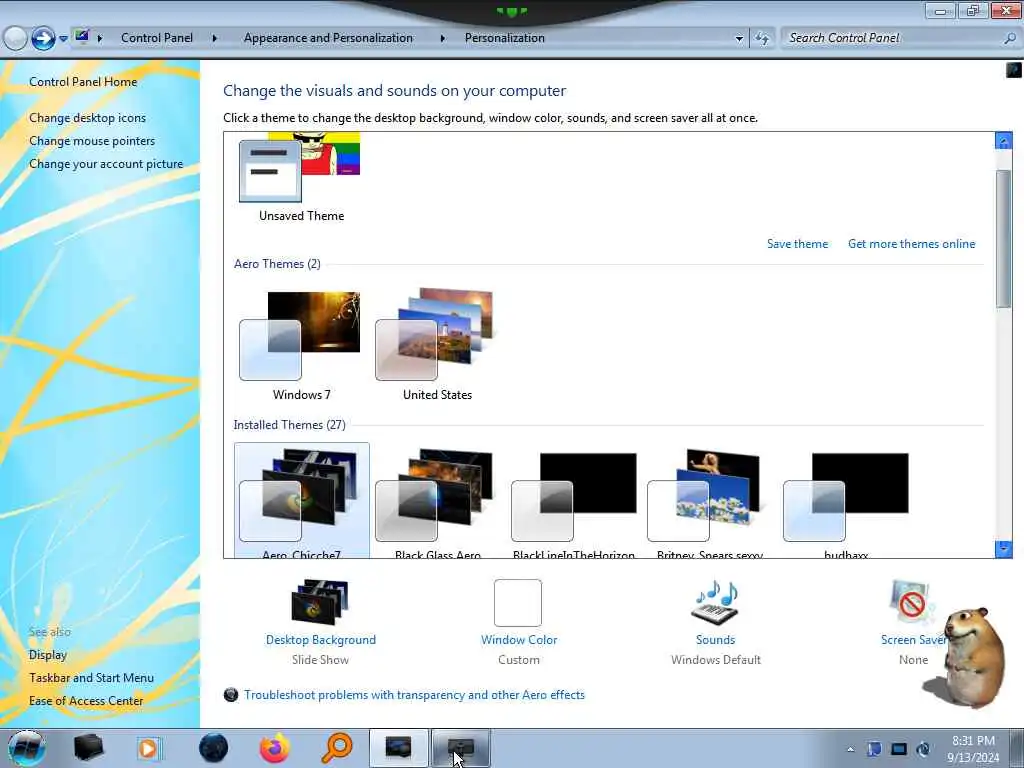Click Installed Themes (27) group header
Screen dimensions: 1024x768
click(x=289, y=424)
